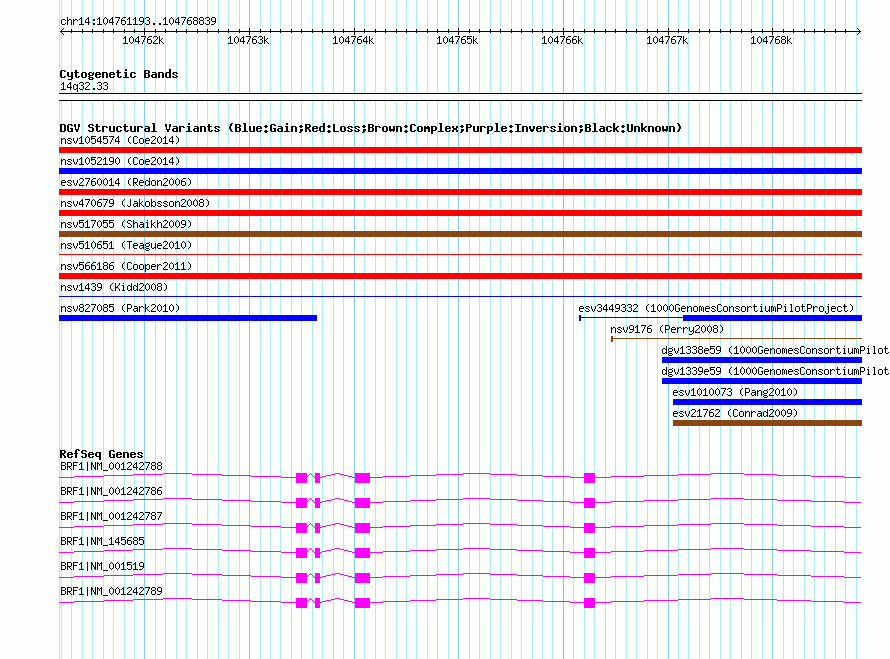Image resolution: width=890 pixels, height=659 pixels.
Task: Open the nsv9176 (Perry2008) variant label
Action: pos(666,329)
